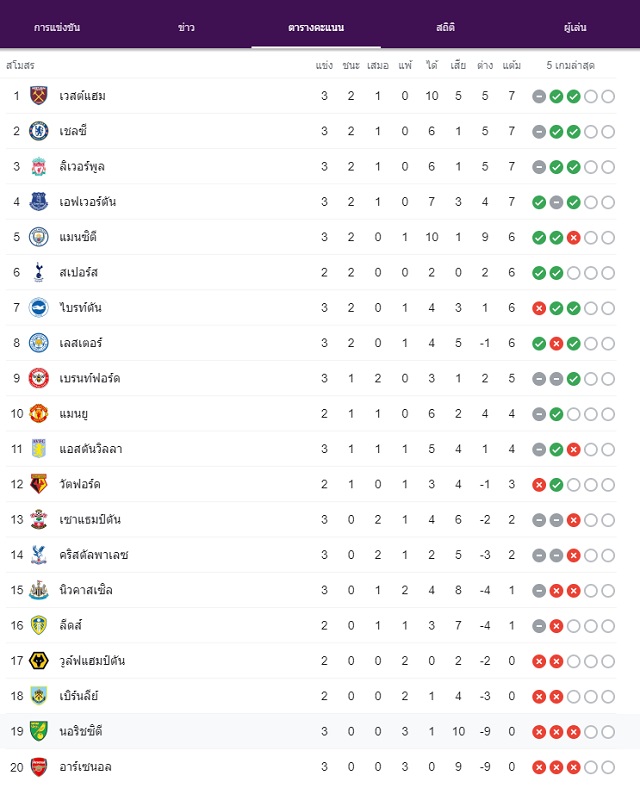Viewport: 640px width, 788px height.
Task: Switch to the สถิติ tab
Action: 446,27
